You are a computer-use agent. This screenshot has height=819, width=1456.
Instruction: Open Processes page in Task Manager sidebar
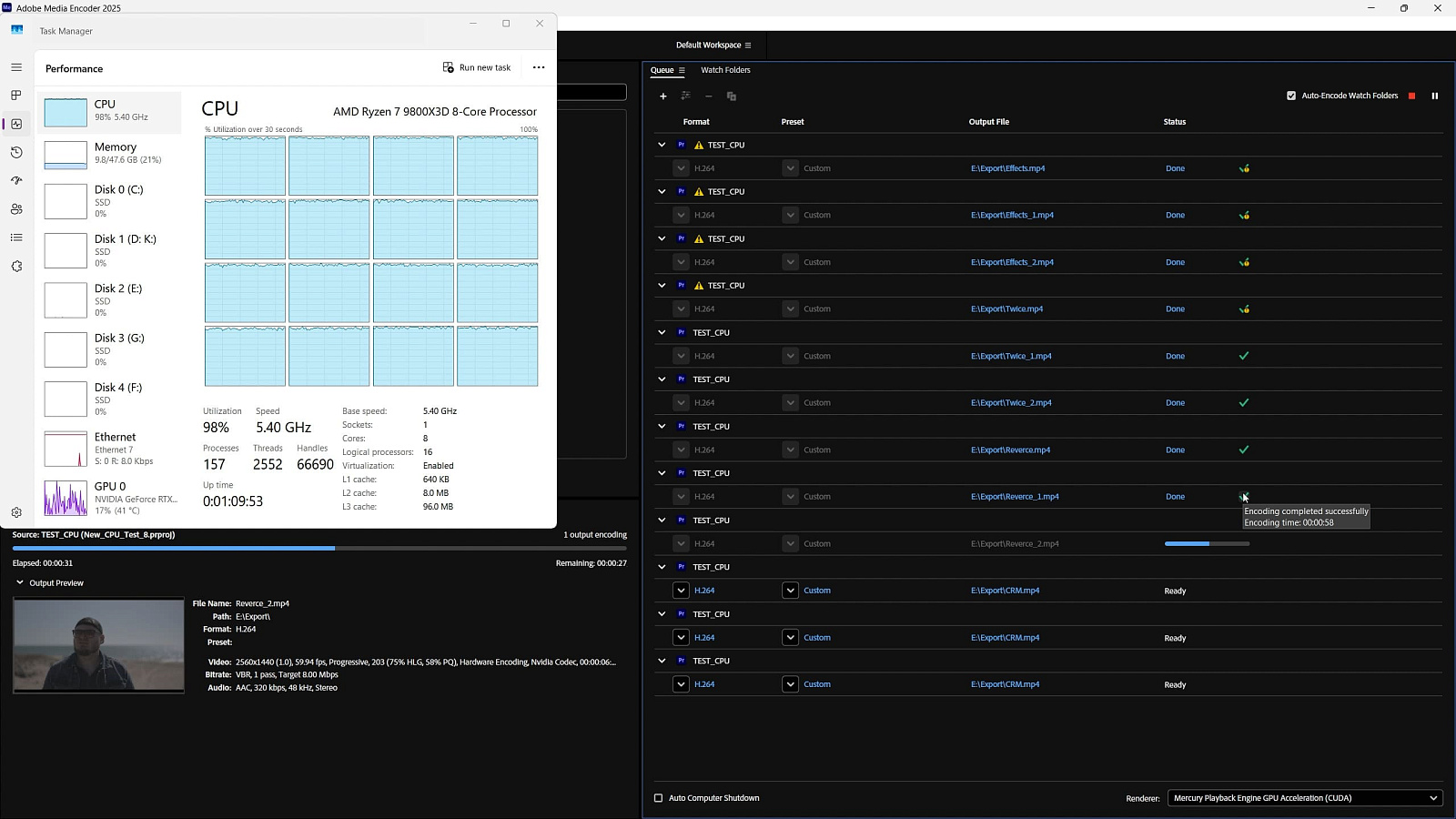(16, 96)
